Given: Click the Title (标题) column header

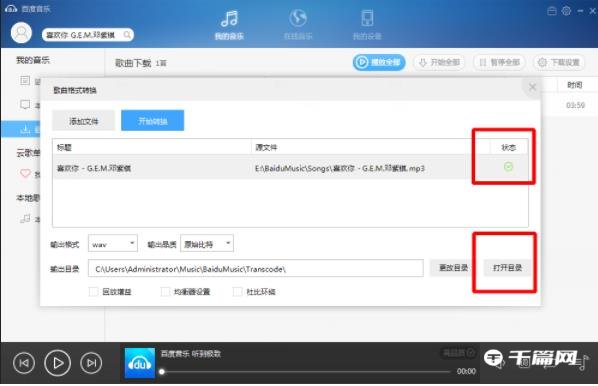Looking at the screenshot, I should 64,148.
